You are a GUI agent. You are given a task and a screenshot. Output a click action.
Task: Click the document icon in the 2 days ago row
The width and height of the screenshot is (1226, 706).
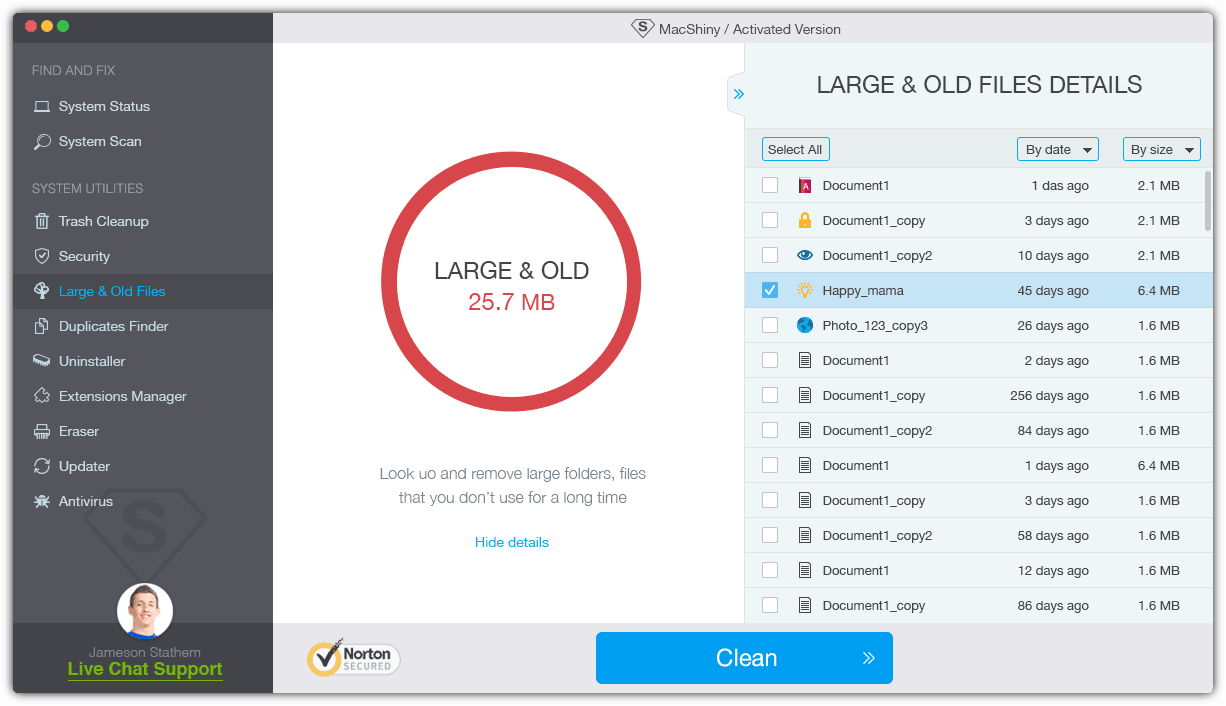(x=805, y=360)
